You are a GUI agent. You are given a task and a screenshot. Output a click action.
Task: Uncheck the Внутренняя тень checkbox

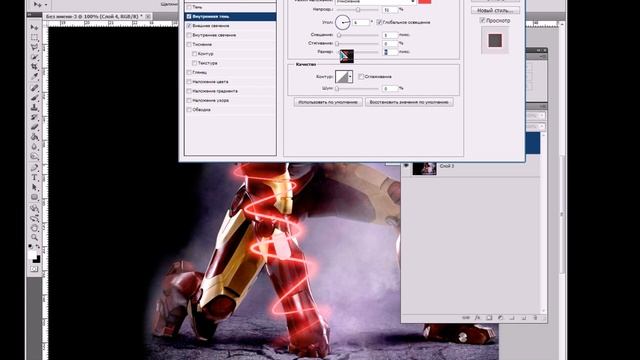(189, 16)
